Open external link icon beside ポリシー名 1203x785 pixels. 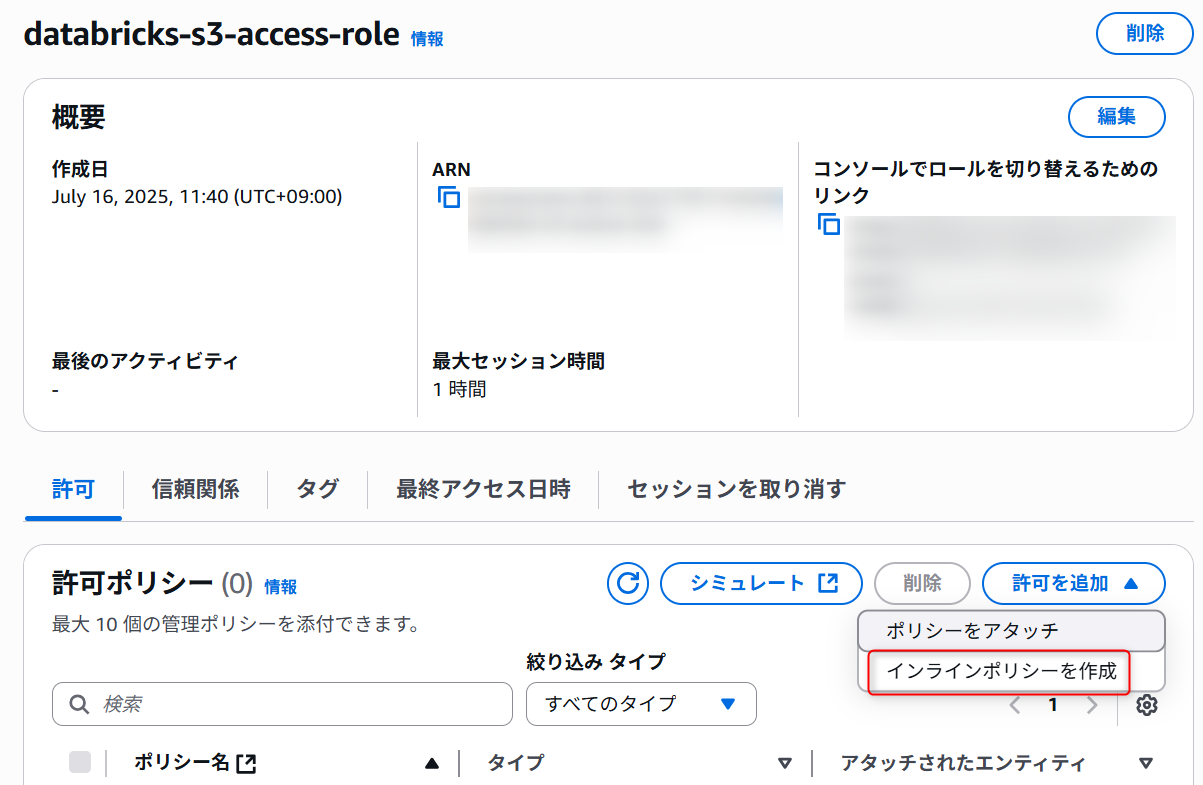pos(246,764)
